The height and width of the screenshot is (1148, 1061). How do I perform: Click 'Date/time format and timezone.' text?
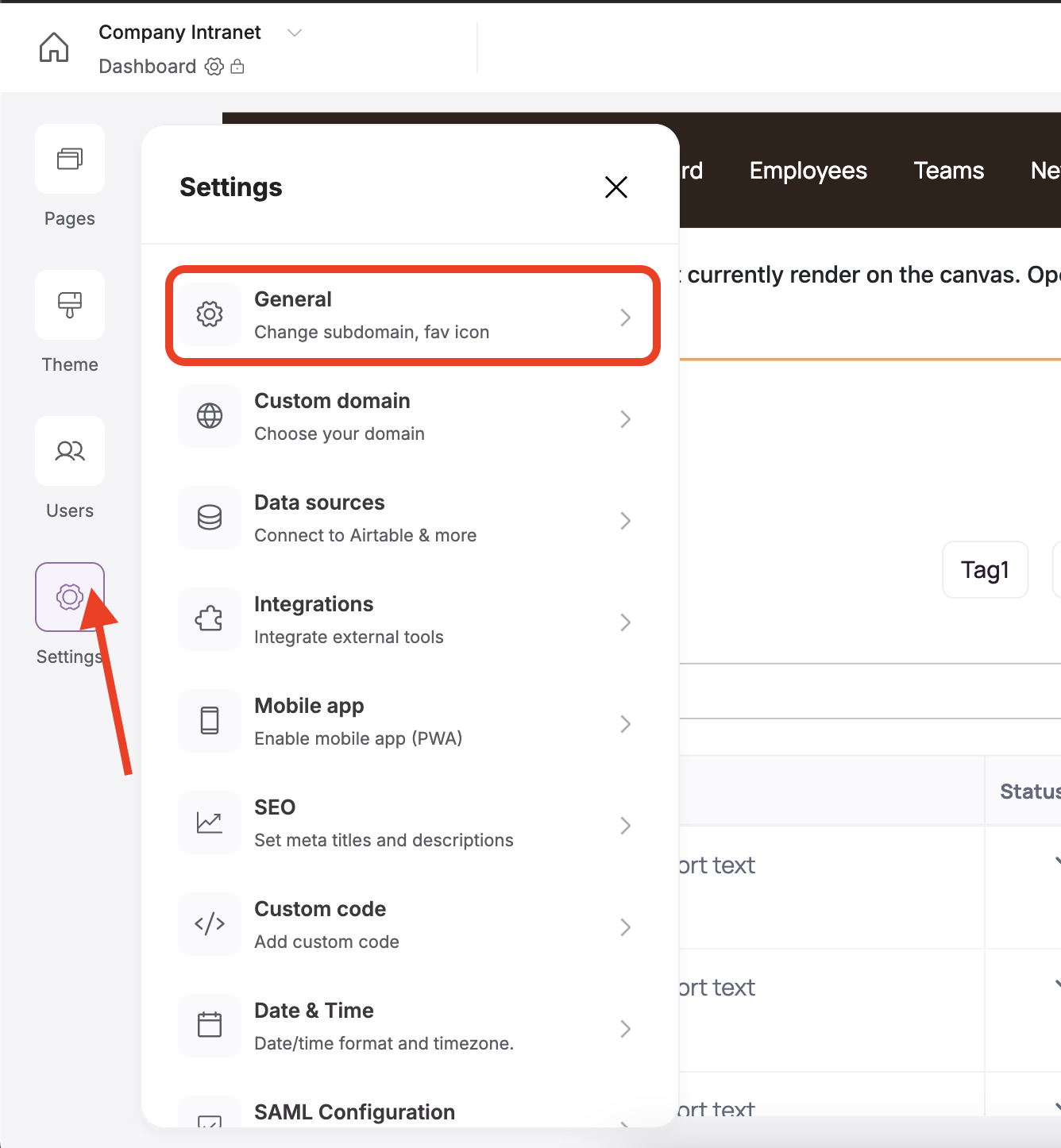pos(384,1043)
